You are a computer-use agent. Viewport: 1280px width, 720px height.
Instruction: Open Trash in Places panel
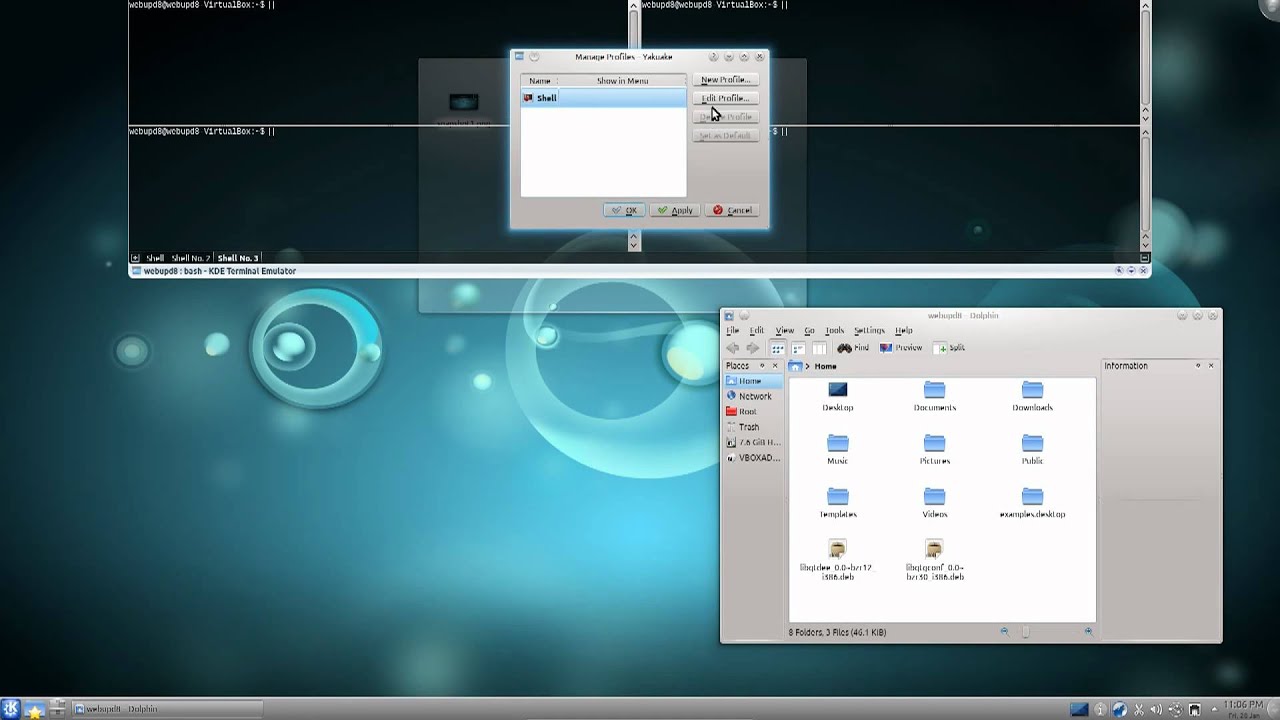pos(752,427)
